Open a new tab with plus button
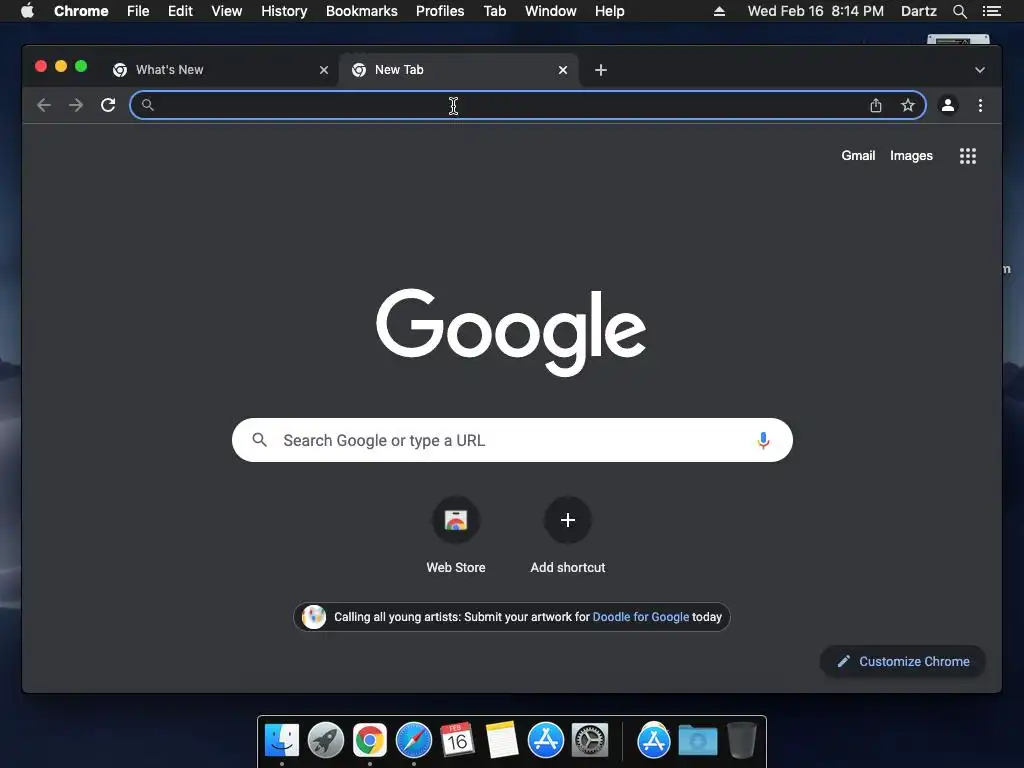The width and height of the screenshot is (1024, 768). coord(601,70)
